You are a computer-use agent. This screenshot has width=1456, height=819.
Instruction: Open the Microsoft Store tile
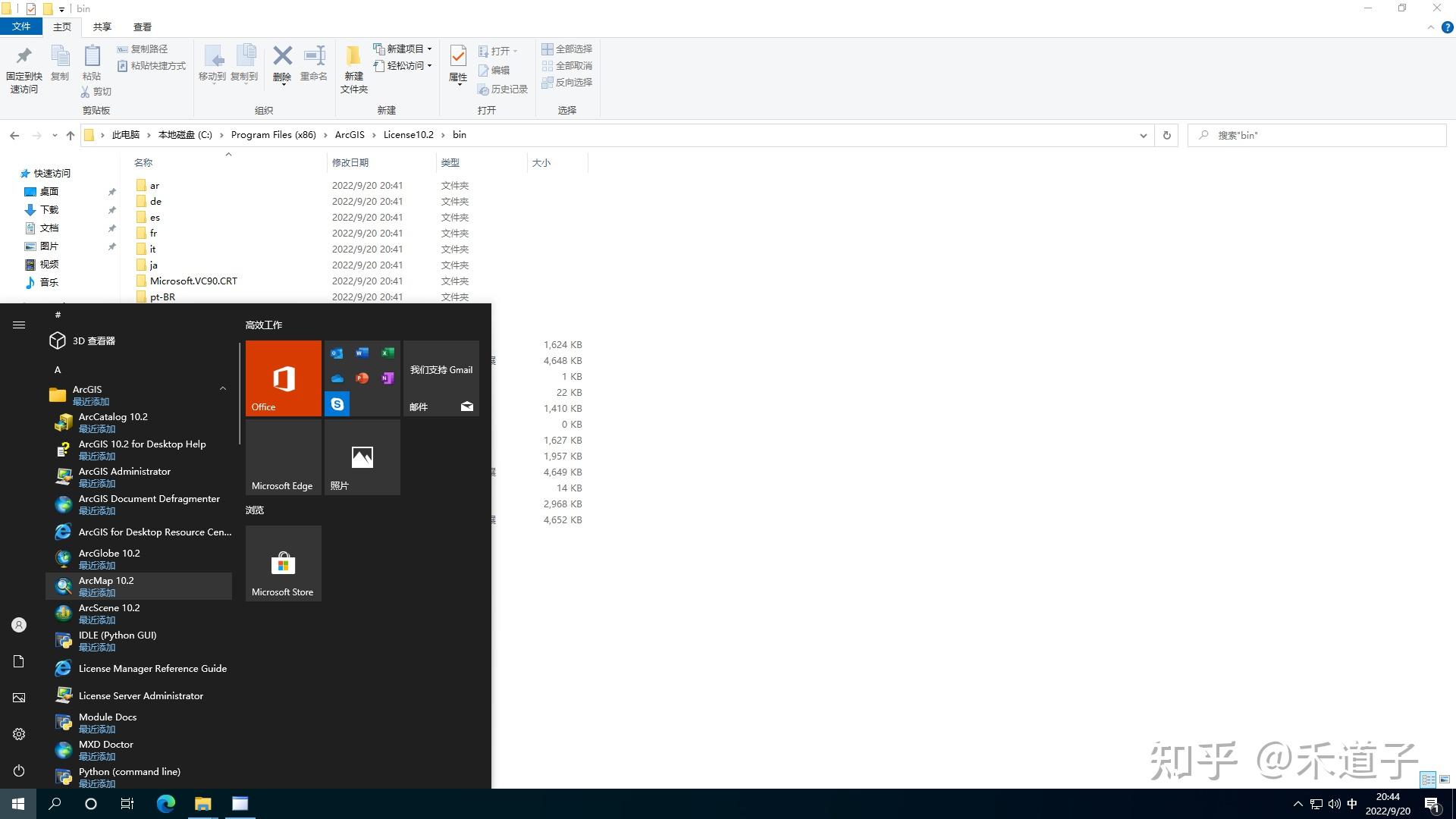pyautogui.click(x=283, y=563)
